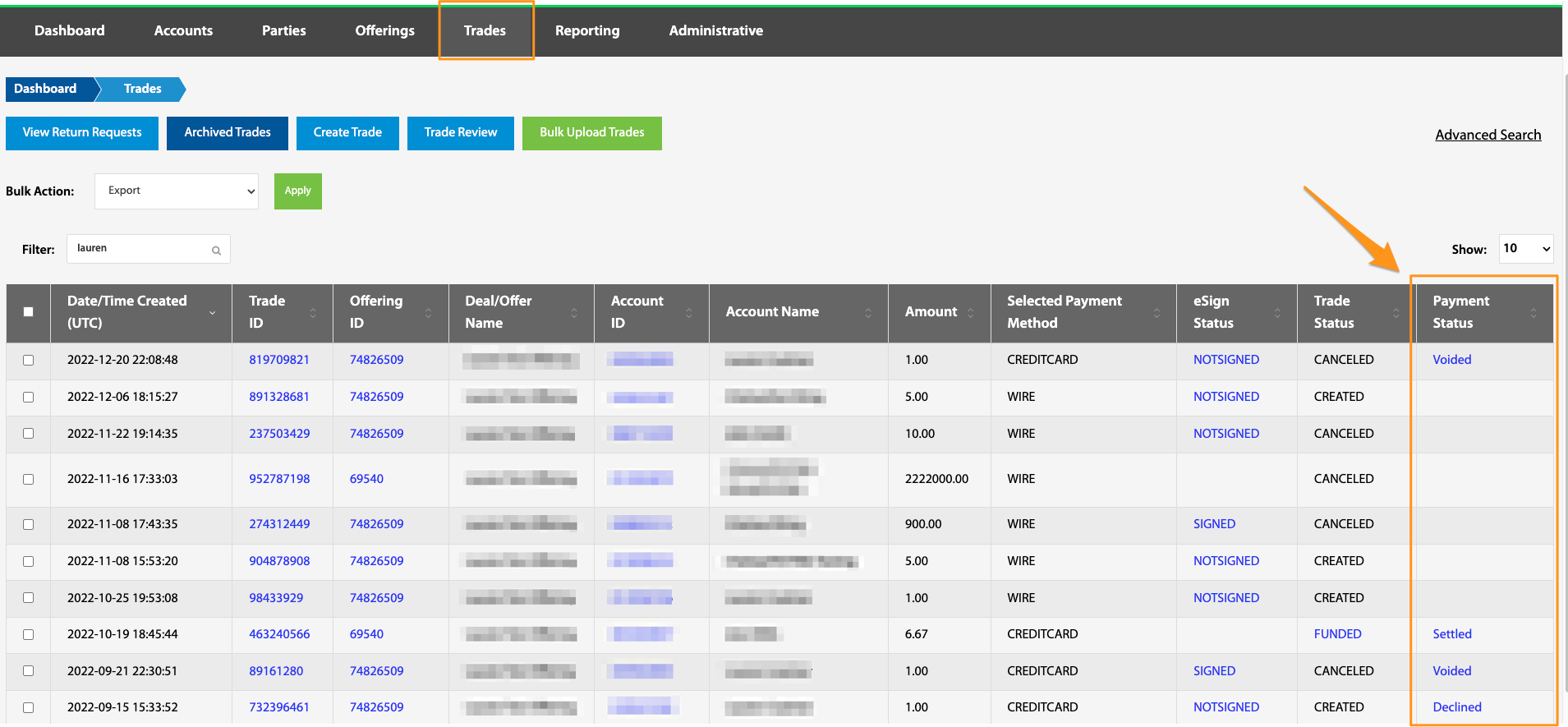Click Settled payment status link
1568x727 pixels.
coord(1452,634)
